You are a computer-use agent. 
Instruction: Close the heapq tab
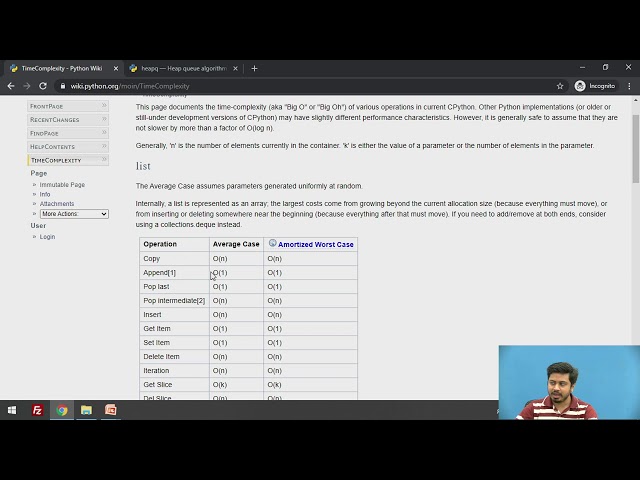coord(236,69)
